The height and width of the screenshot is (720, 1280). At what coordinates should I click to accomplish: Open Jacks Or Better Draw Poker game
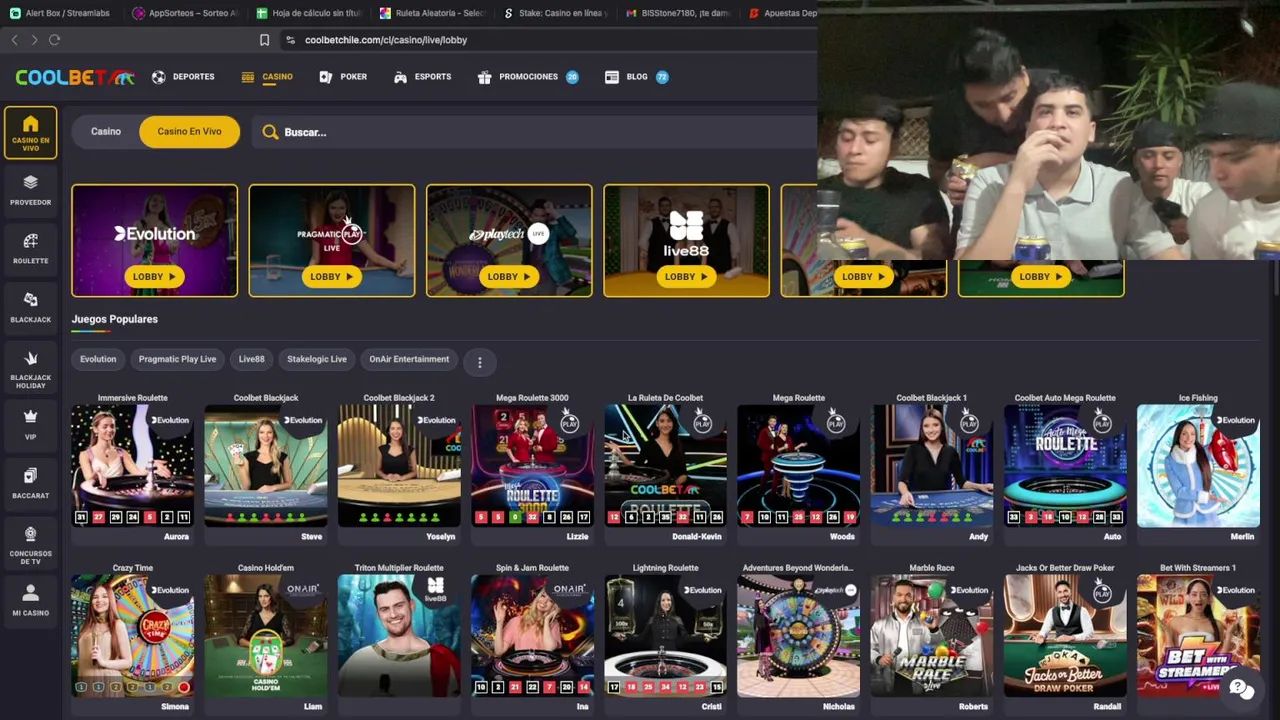coord(1064,636)
